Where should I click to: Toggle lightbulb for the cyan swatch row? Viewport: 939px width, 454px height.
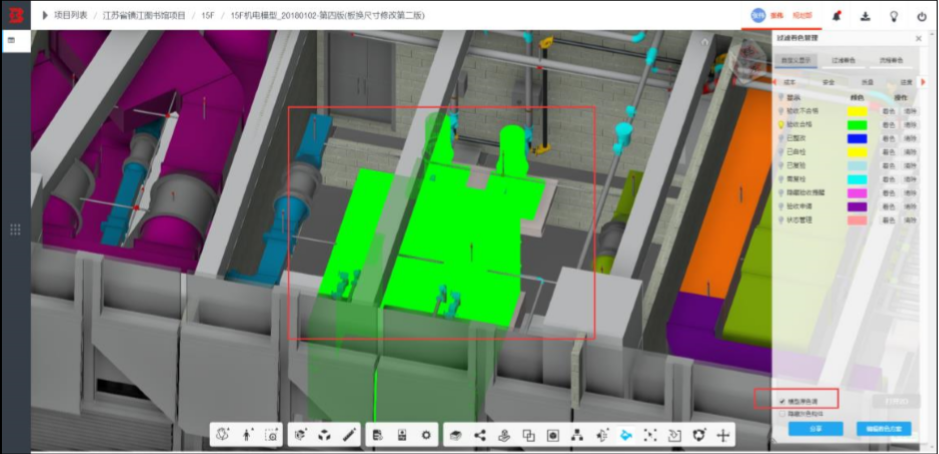point(781,179)
